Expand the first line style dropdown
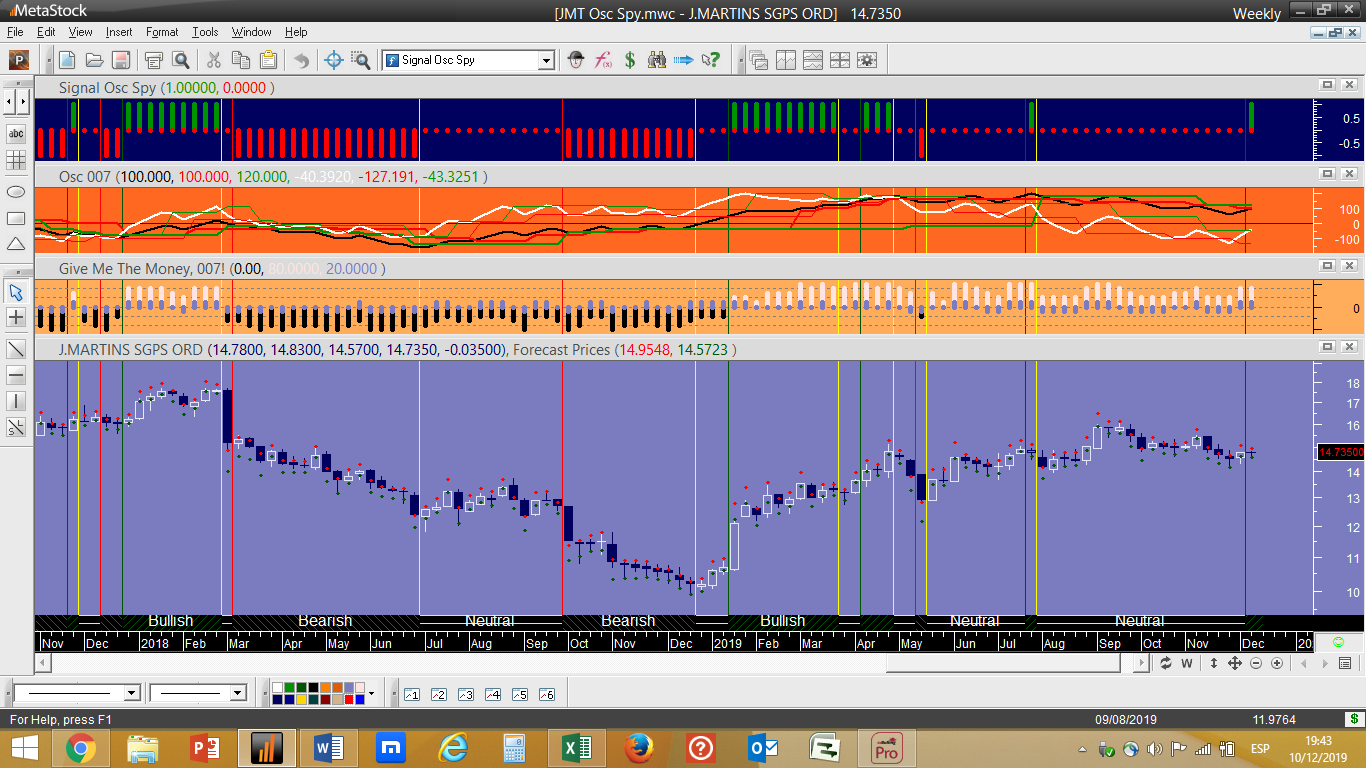 pos(131,693)
